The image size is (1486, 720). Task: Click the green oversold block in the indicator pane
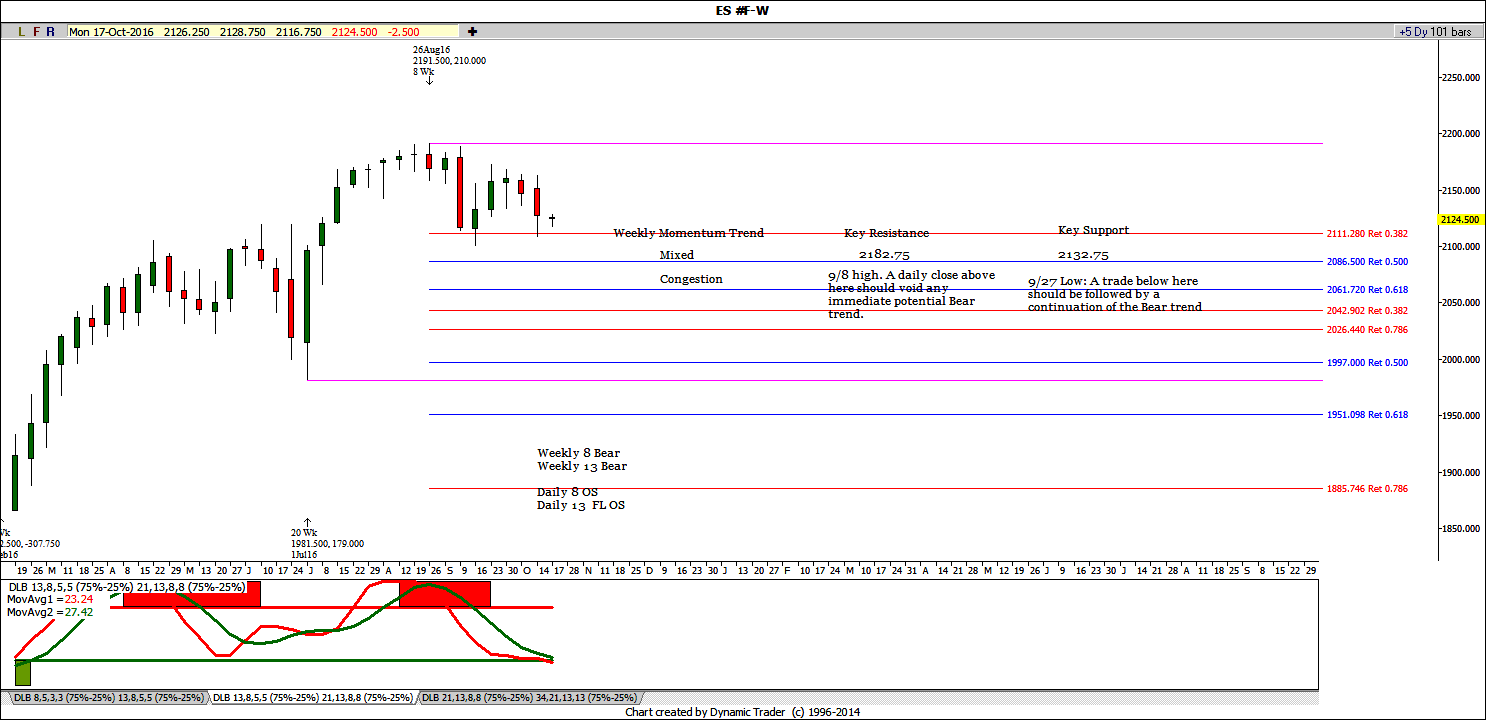pos(23,673)
